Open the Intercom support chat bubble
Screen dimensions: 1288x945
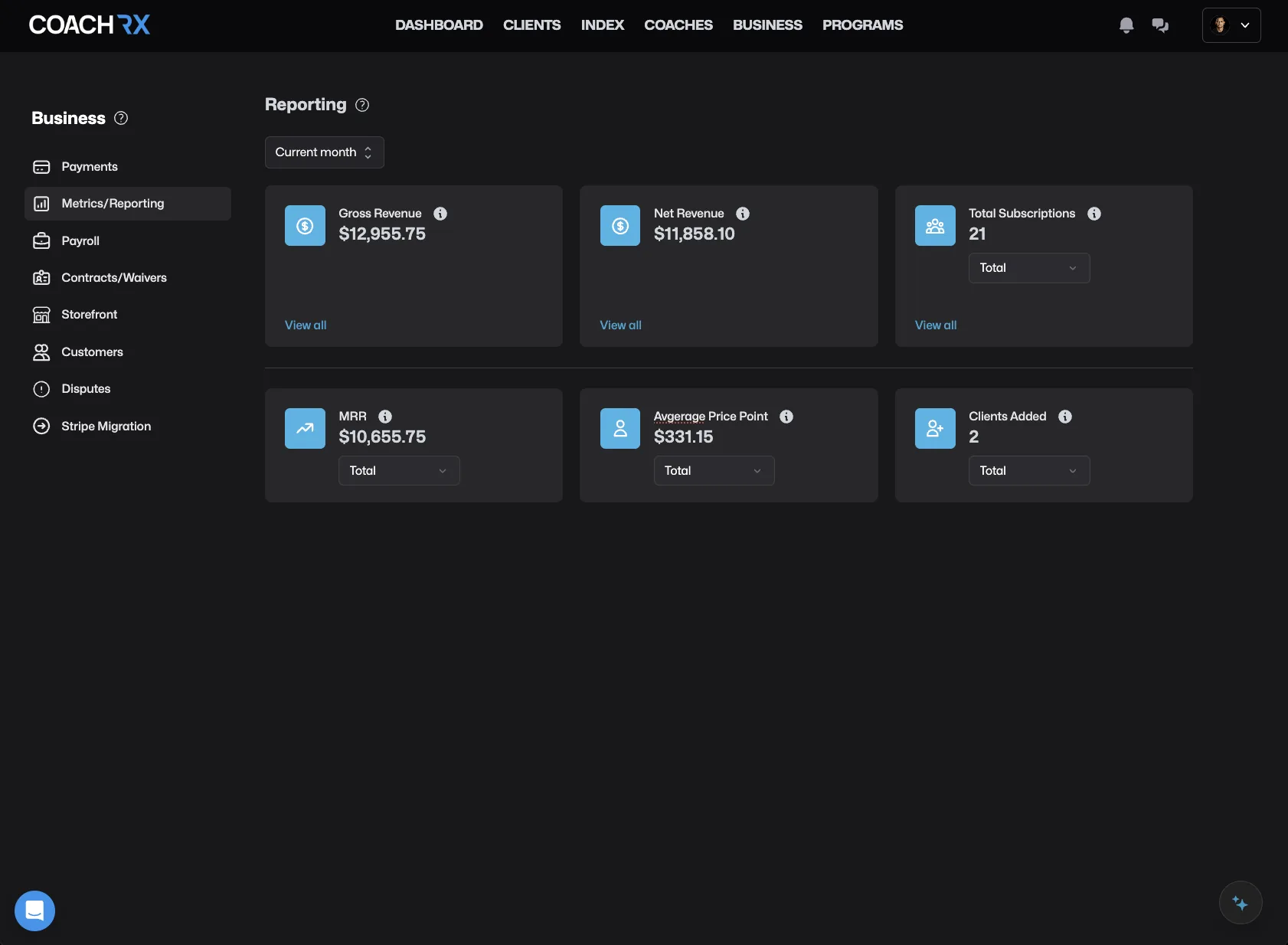click(x=34, y=911)
